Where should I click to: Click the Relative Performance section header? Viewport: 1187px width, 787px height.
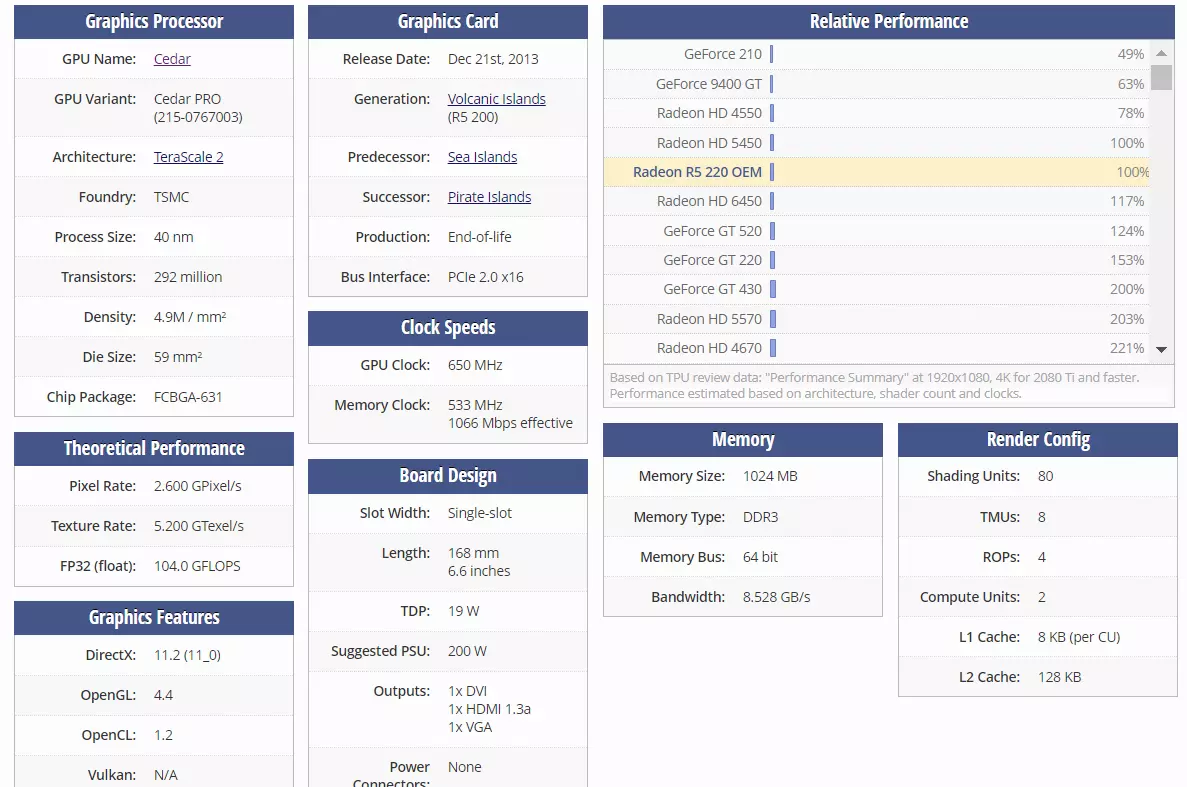pos(889,22)
